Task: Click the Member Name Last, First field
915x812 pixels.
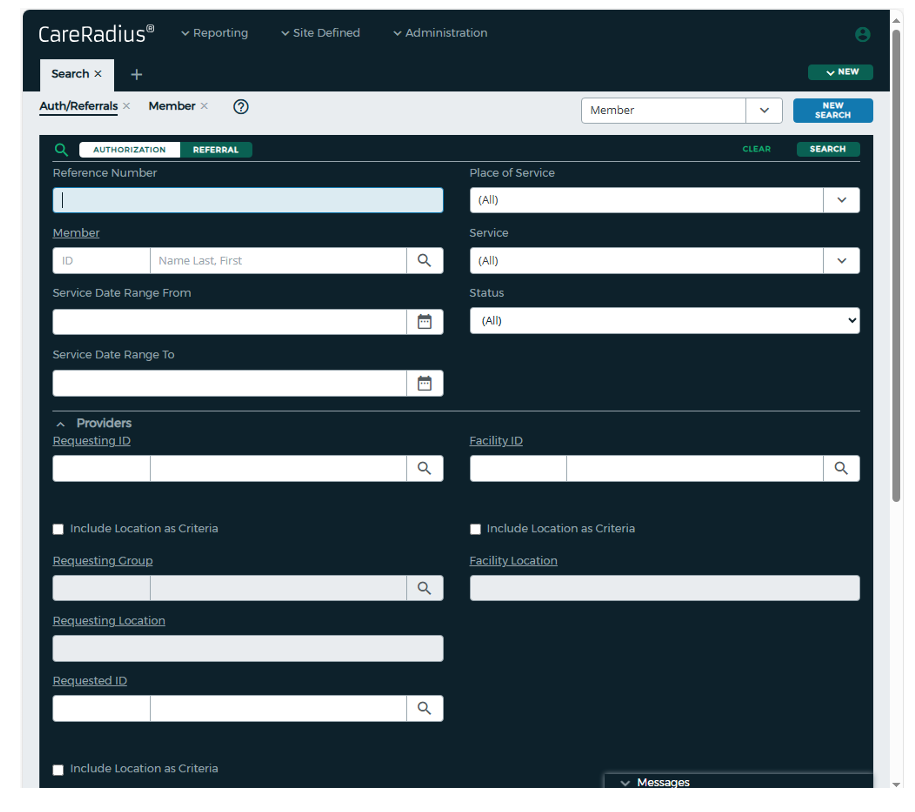Action: point(278,260)
